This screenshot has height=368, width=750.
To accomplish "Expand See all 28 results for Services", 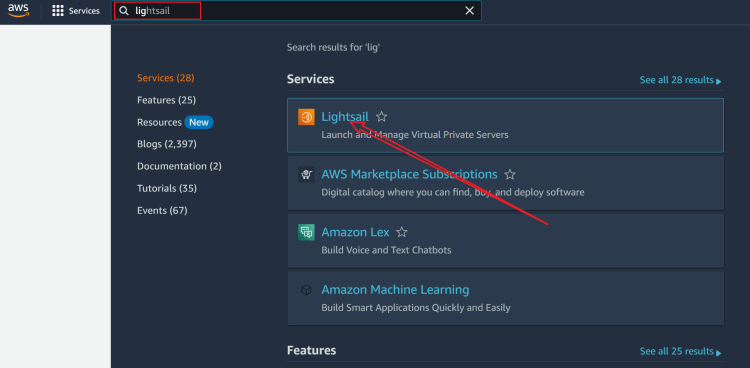I will pos(681,80).
